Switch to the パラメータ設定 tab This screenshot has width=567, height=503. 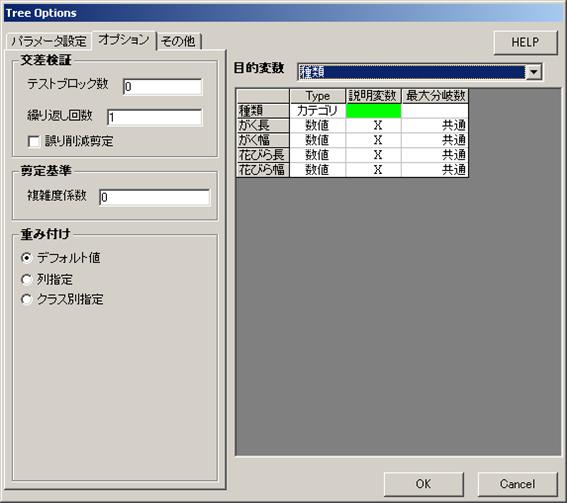48,41
